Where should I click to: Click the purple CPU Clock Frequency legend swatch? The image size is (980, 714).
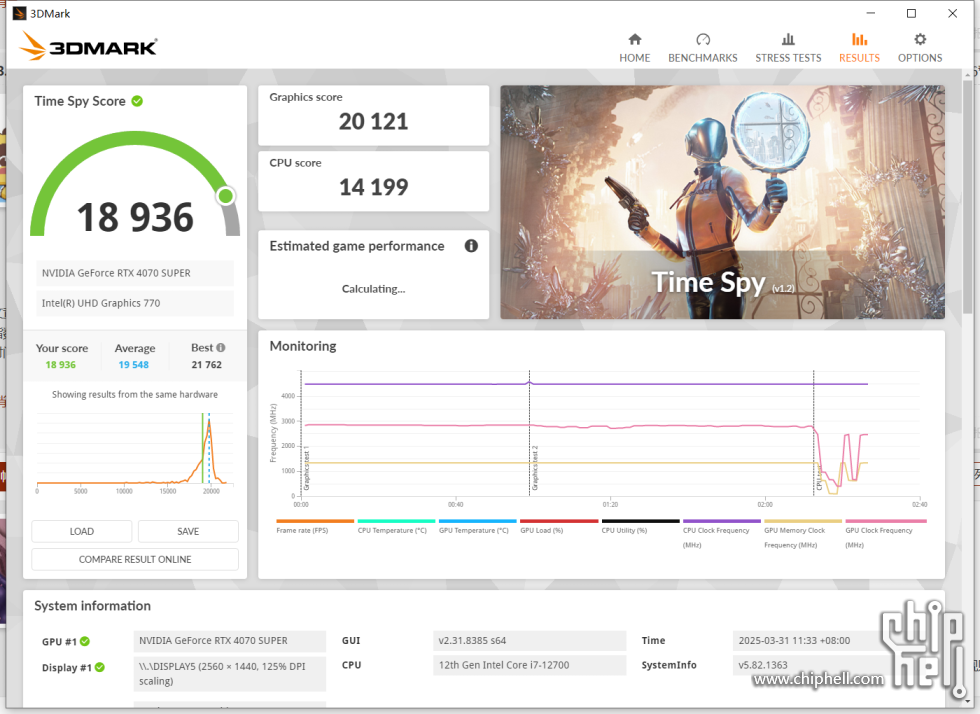[x=722, y=521]
